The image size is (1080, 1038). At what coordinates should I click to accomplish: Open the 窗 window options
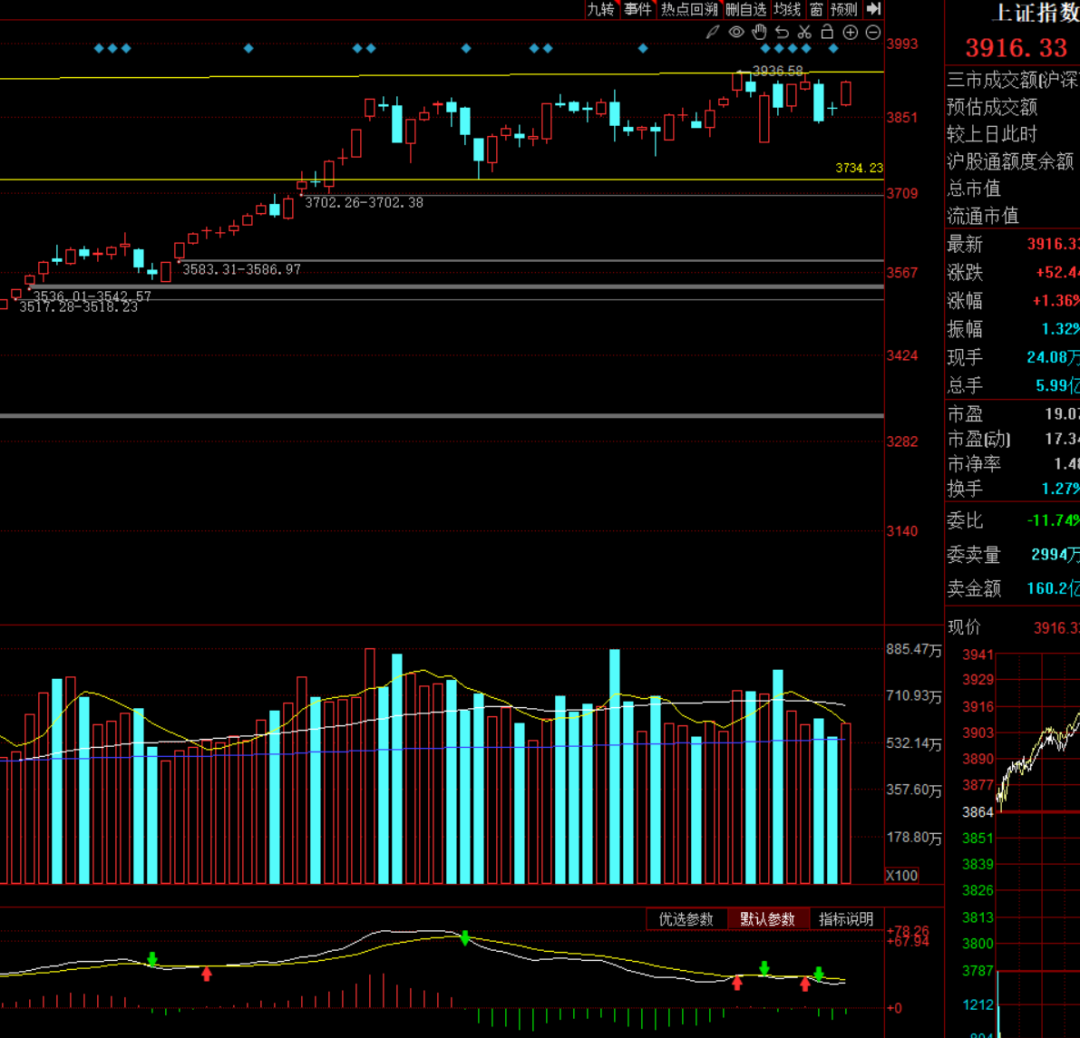(816, 9)
